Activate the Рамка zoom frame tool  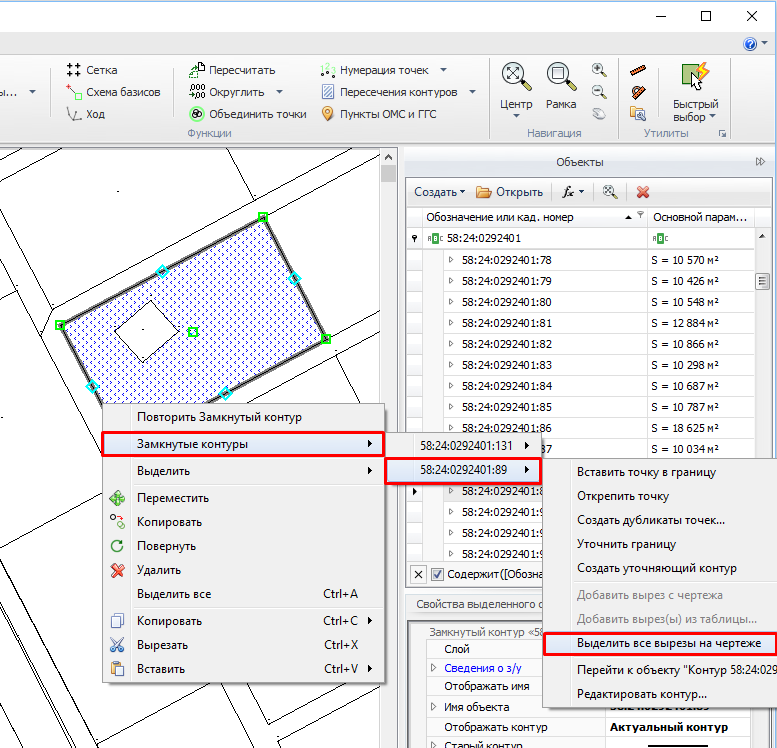pyautogui.click(x=560, y=76)
